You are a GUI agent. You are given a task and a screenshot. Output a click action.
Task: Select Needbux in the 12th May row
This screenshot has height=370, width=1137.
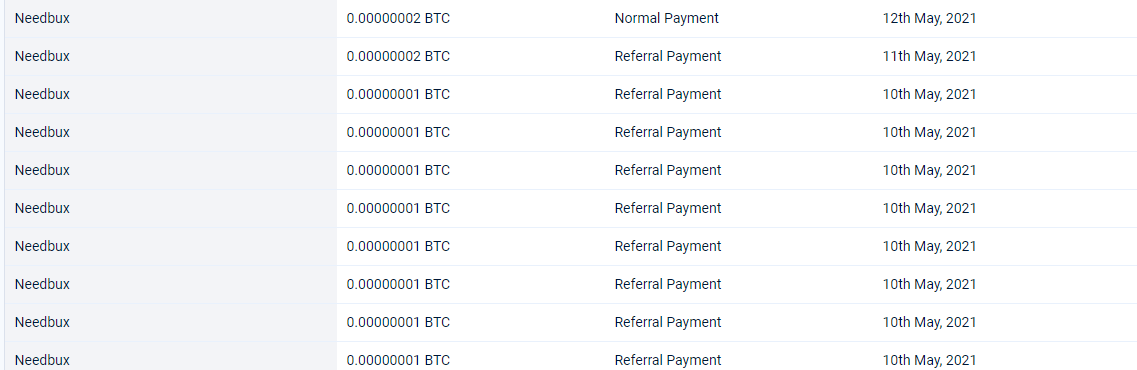click(x=42, y=18)
